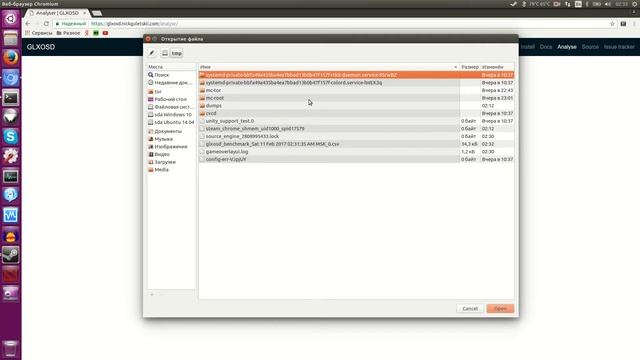Open Видео folder in sidebar
Image resolution: width=640 pixels, height=360 pixels.
click(171, 154)
